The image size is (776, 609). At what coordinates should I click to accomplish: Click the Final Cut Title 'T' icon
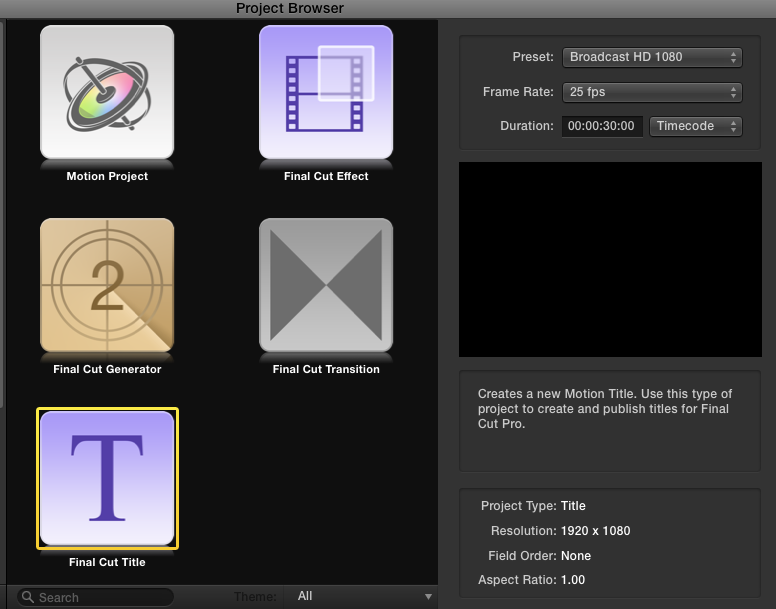(x=107, y=478)
